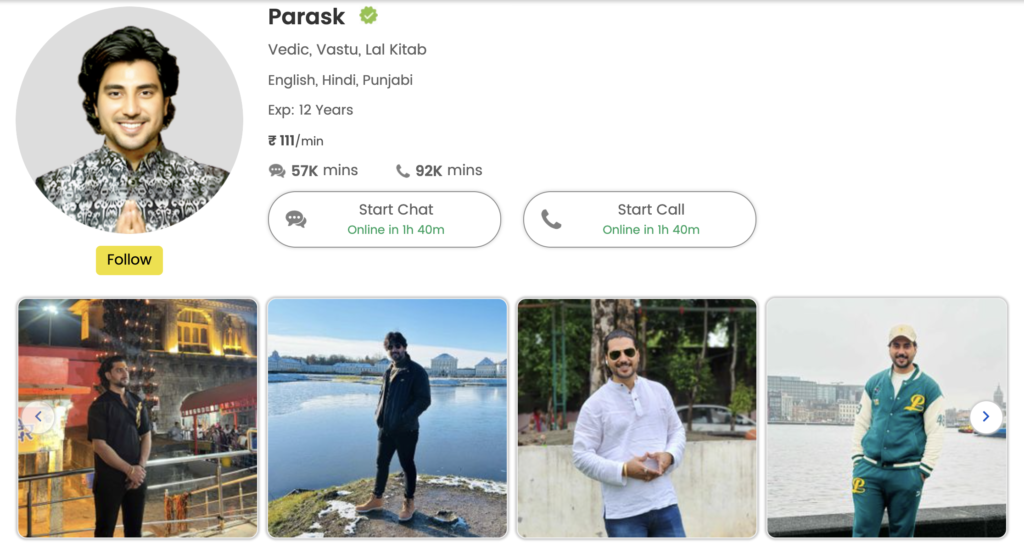Screen dimensions: 1024x548
Task: Open the white kurta and sunglasses photo
Action: (636, 417)
